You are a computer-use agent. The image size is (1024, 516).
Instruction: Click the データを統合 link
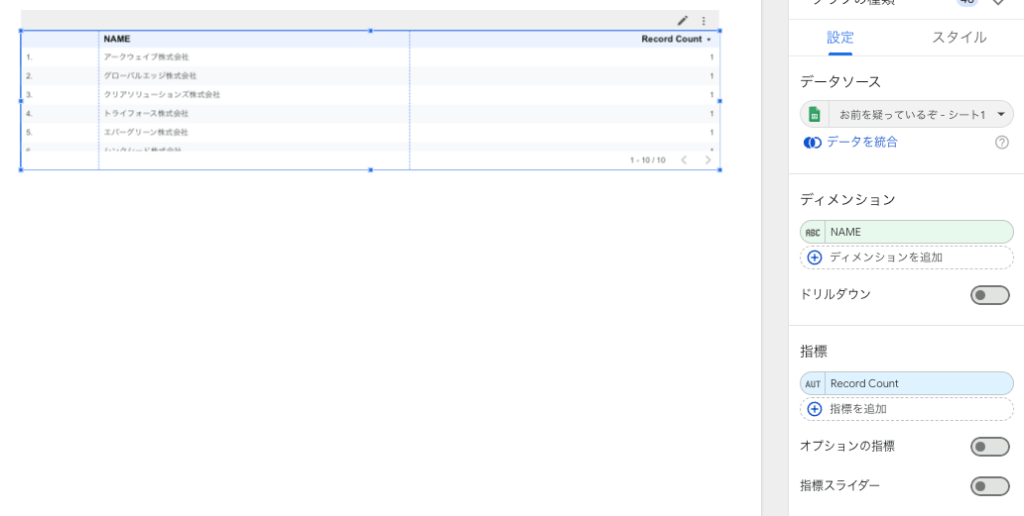coord(861,142)
